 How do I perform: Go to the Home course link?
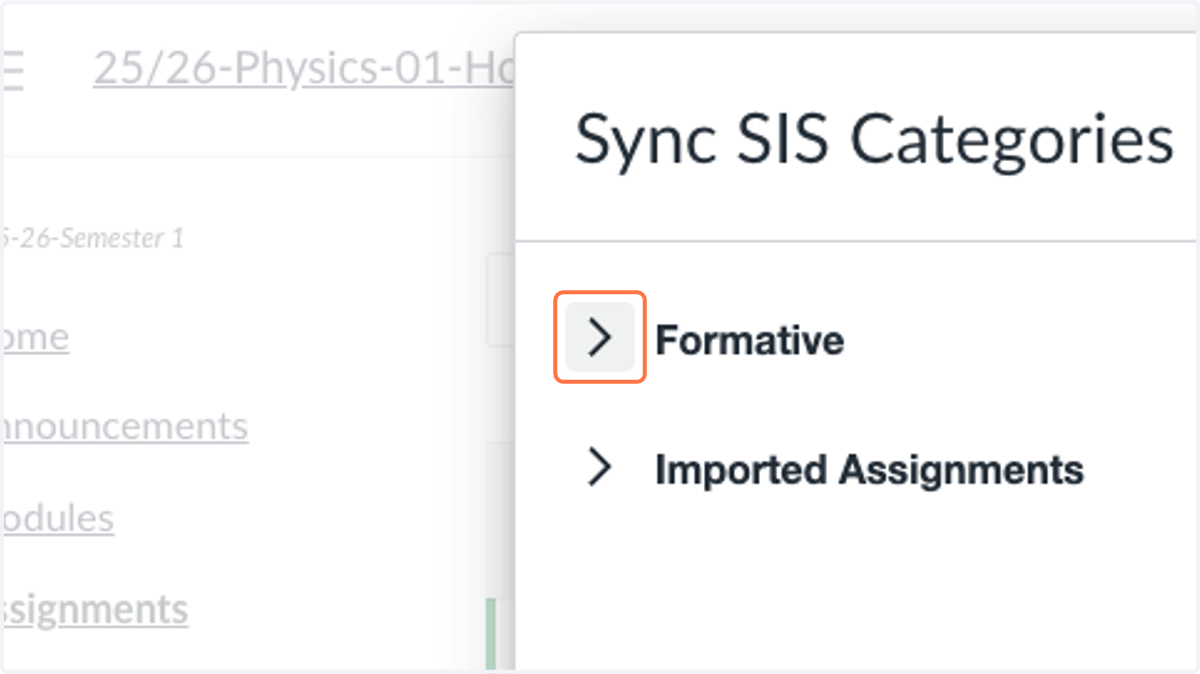35,336
